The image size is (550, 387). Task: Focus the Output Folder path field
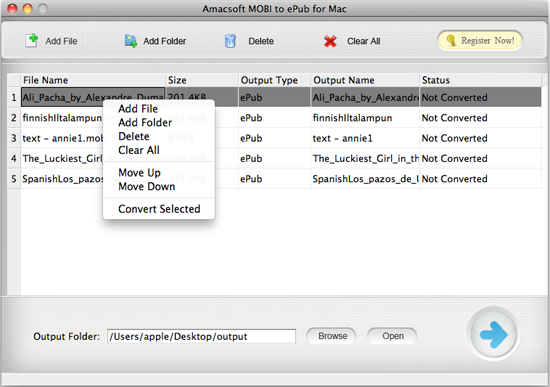(x=201, y=336)
